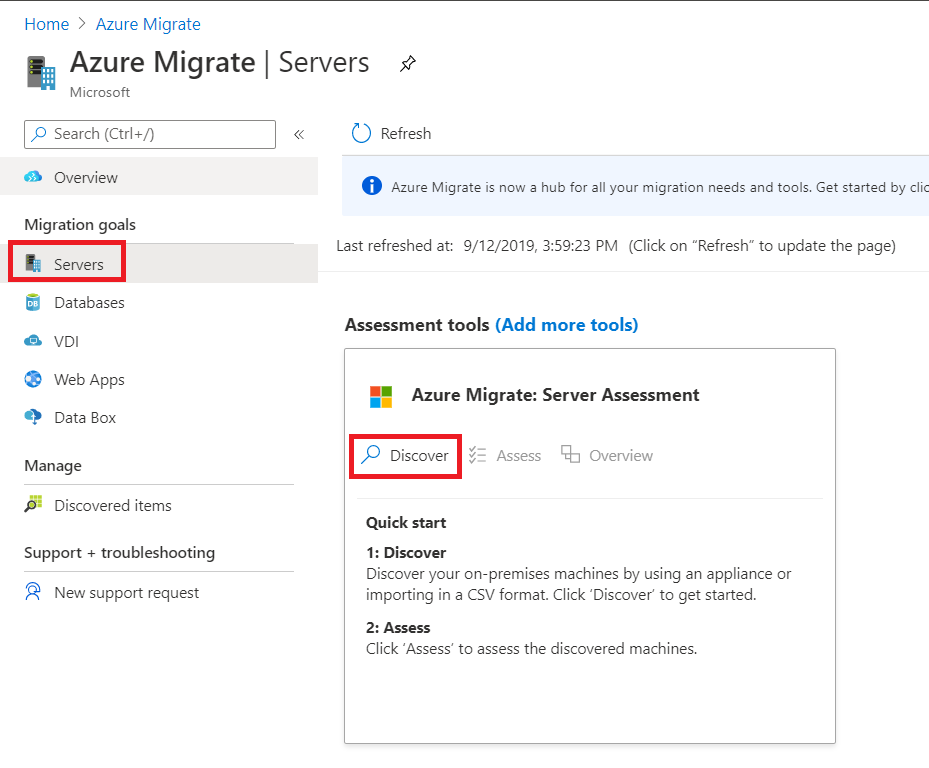Collapse the left sidebar menu
The width and height of the screenshot is (929, 768).
click(298, 135)
